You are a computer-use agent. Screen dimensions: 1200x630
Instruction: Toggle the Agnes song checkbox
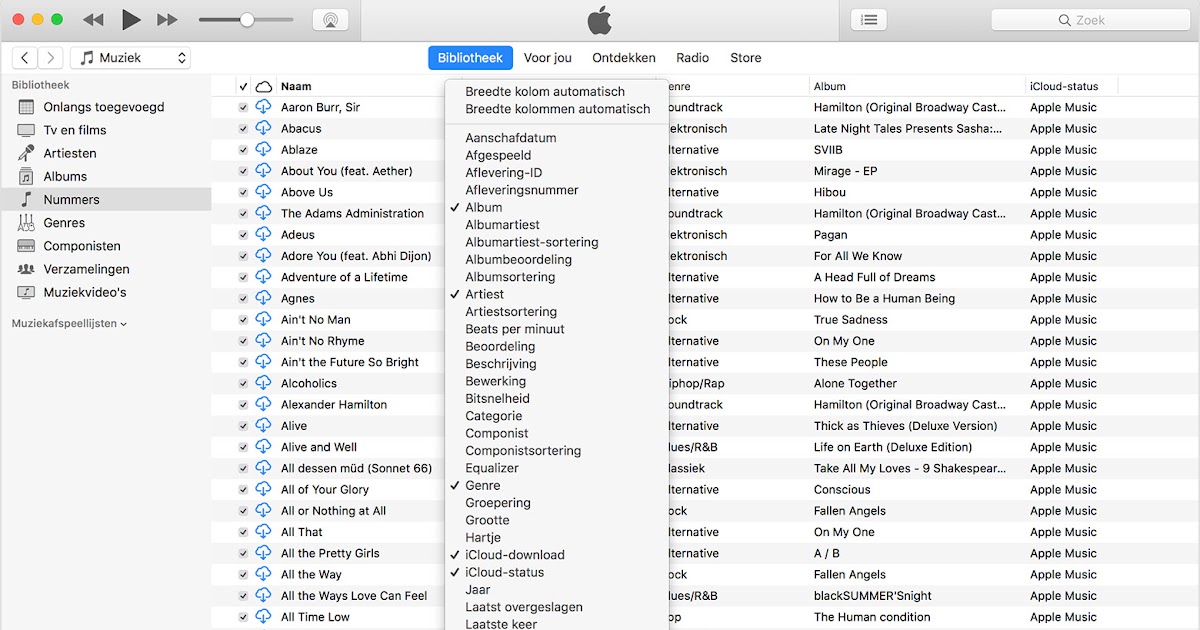coord(243,298)
